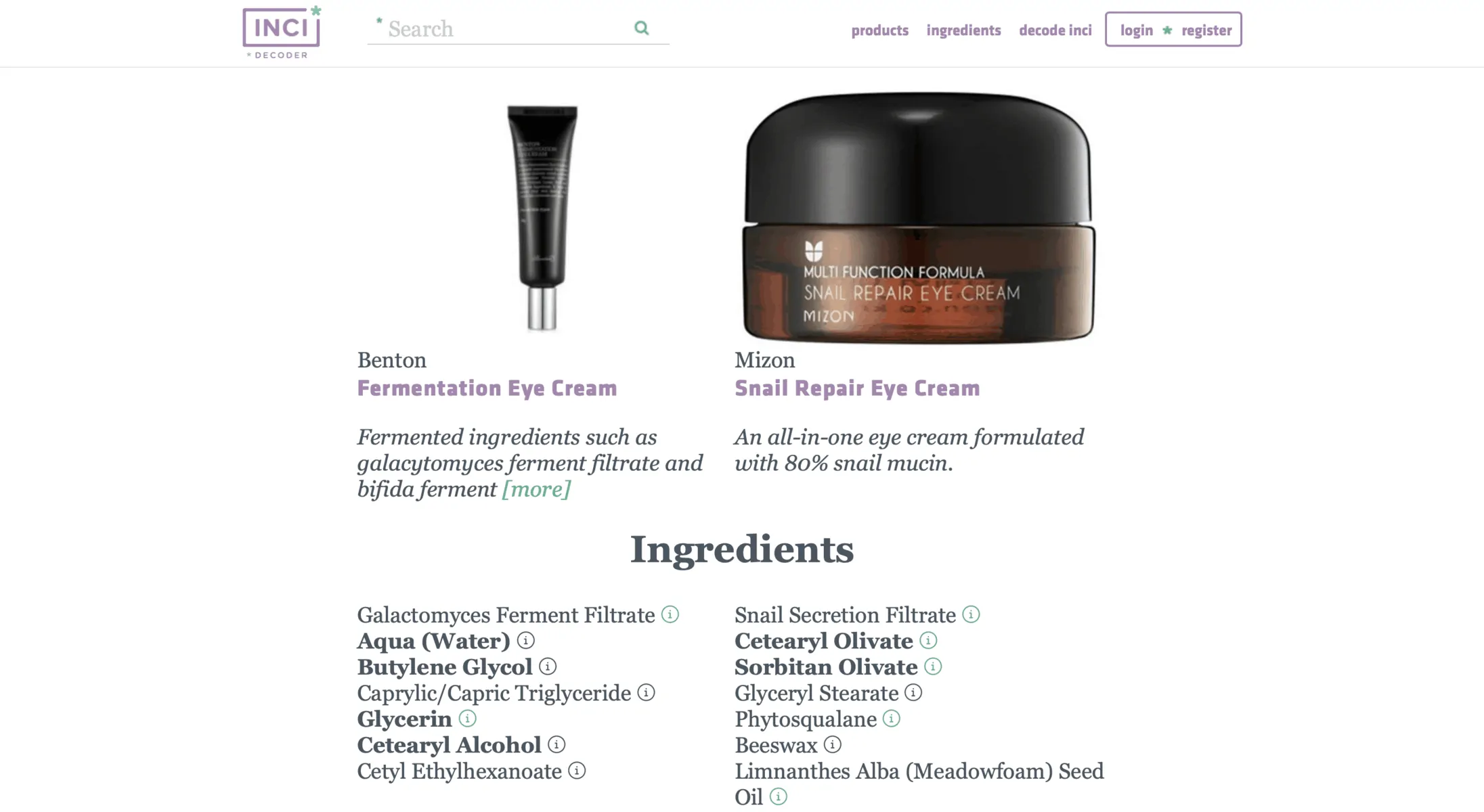Open info icon beside Galactomyces Ferment Filtrate
This screenshot has width=1484, height=812.
click(x=670, y=614)
